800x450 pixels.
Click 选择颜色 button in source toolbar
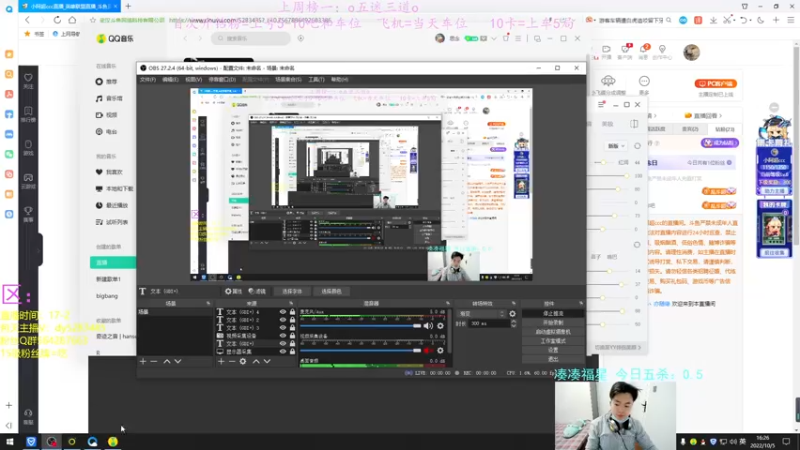pos(331,291)
